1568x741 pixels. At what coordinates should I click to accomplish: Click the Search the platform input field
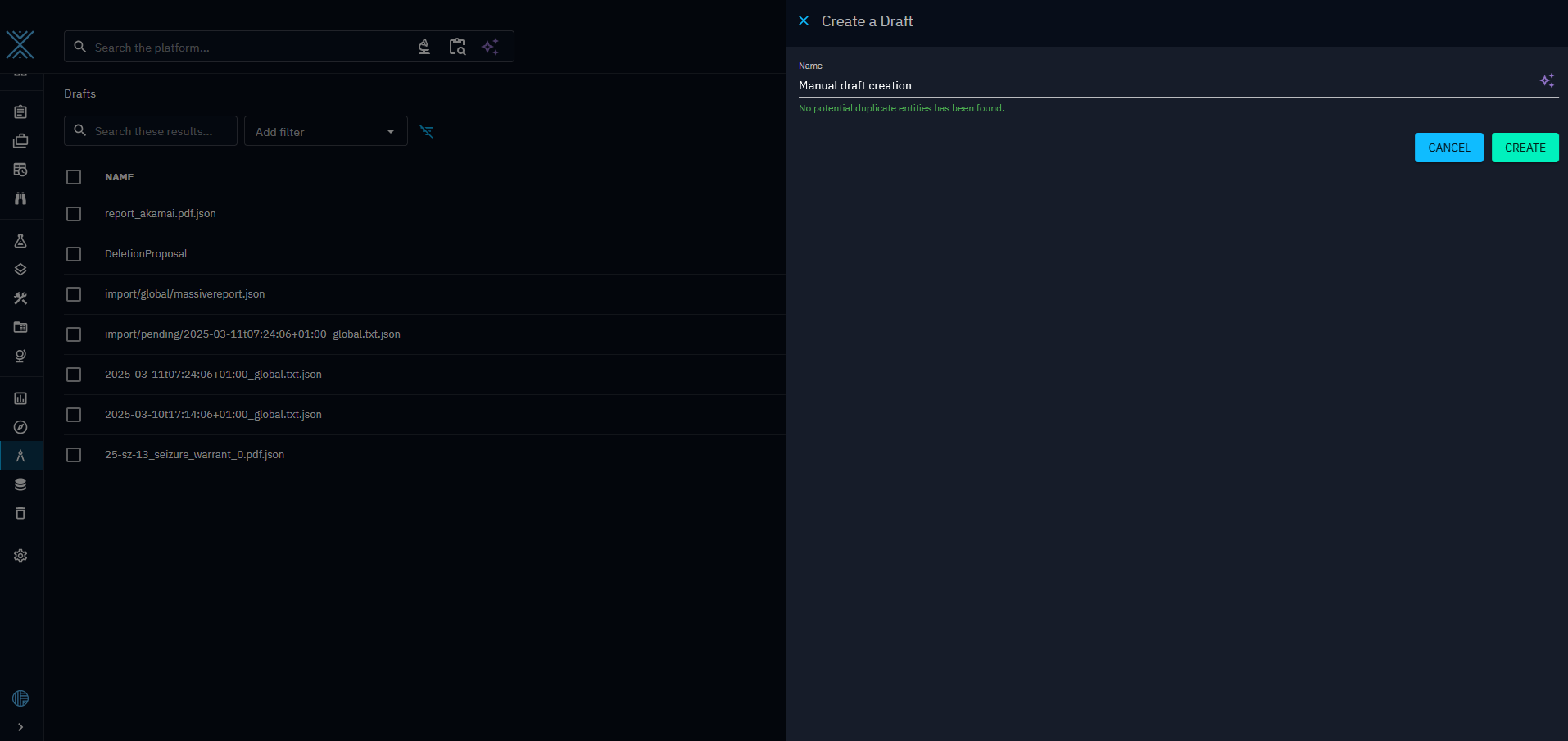(246, 48)
